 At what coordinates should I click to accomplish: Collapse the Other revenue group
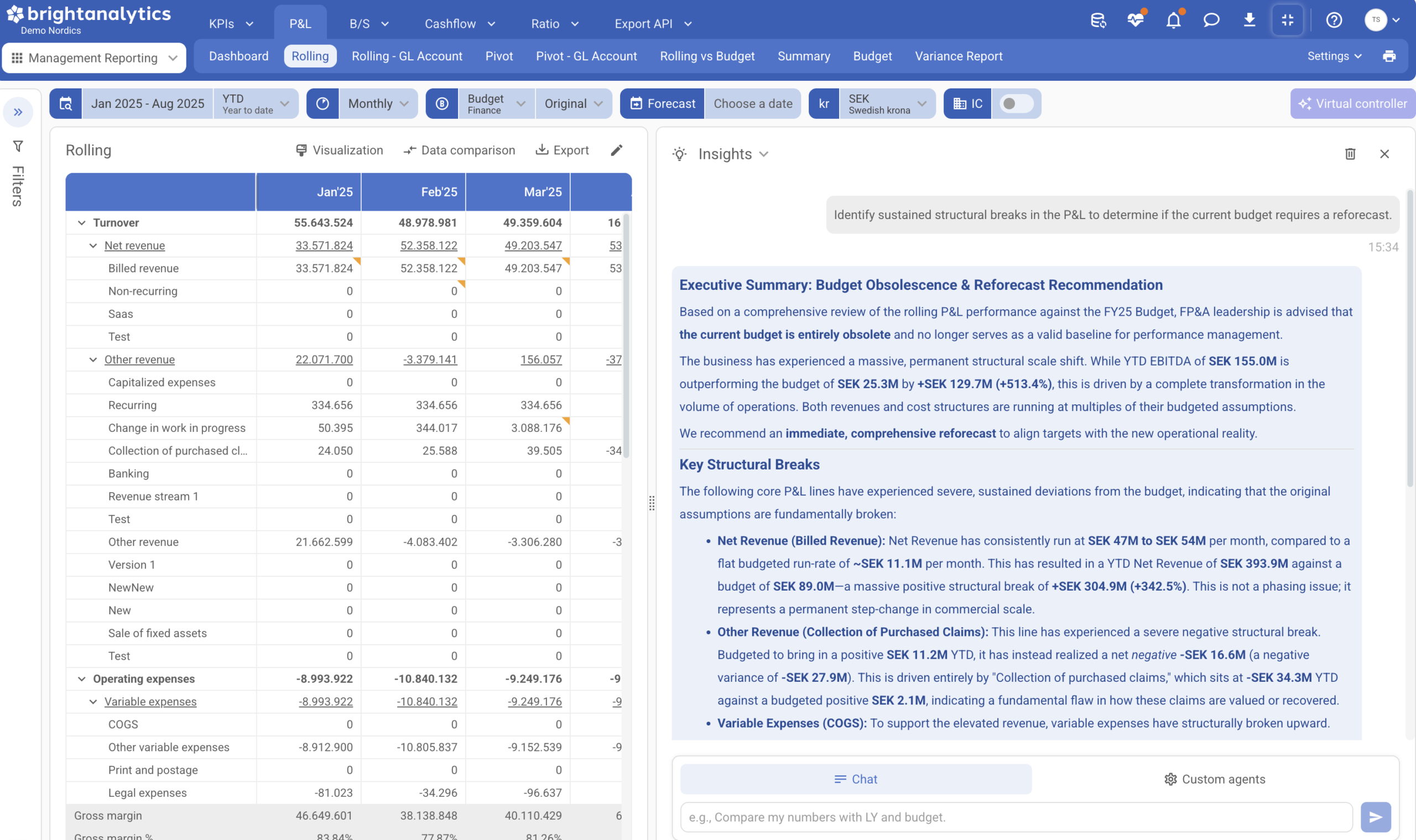tap(93, 359)
